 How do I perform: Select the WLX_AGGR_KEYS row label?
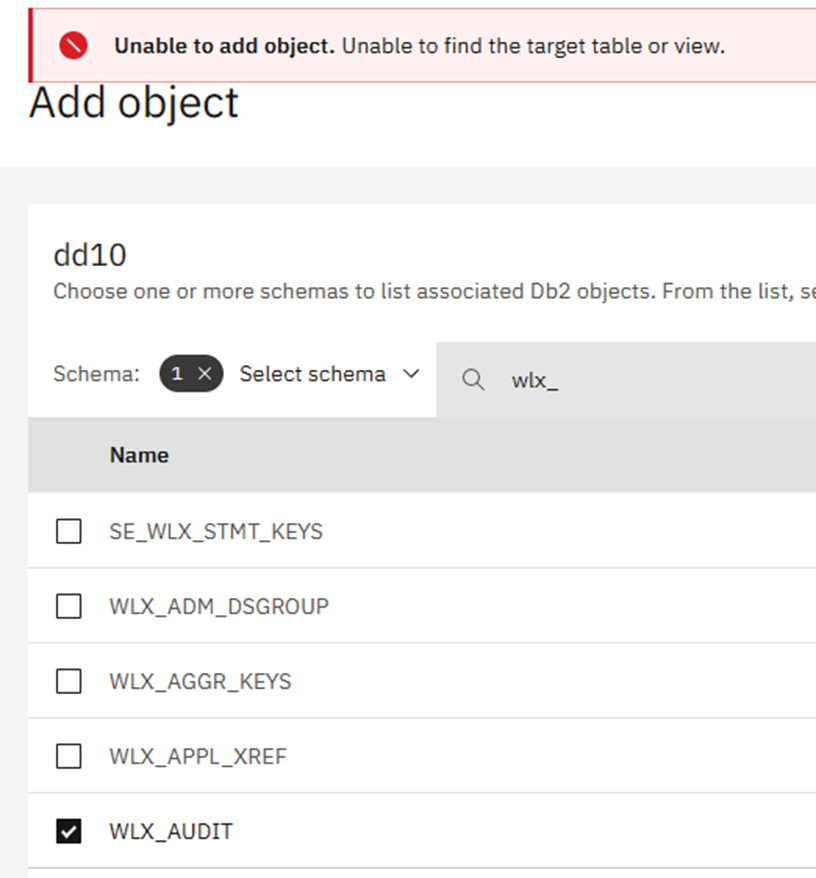point(200,681)
